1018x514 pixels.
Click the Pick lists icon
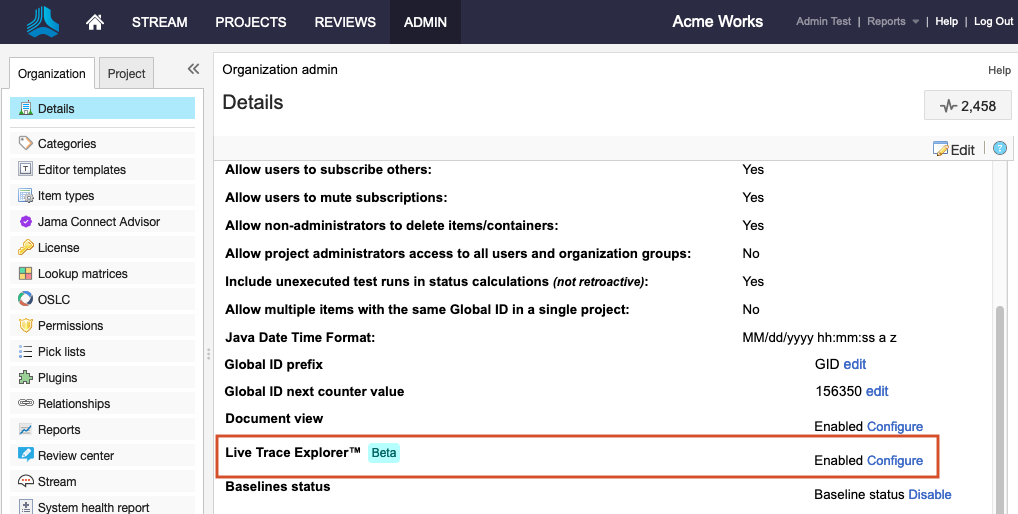[25, 351]
